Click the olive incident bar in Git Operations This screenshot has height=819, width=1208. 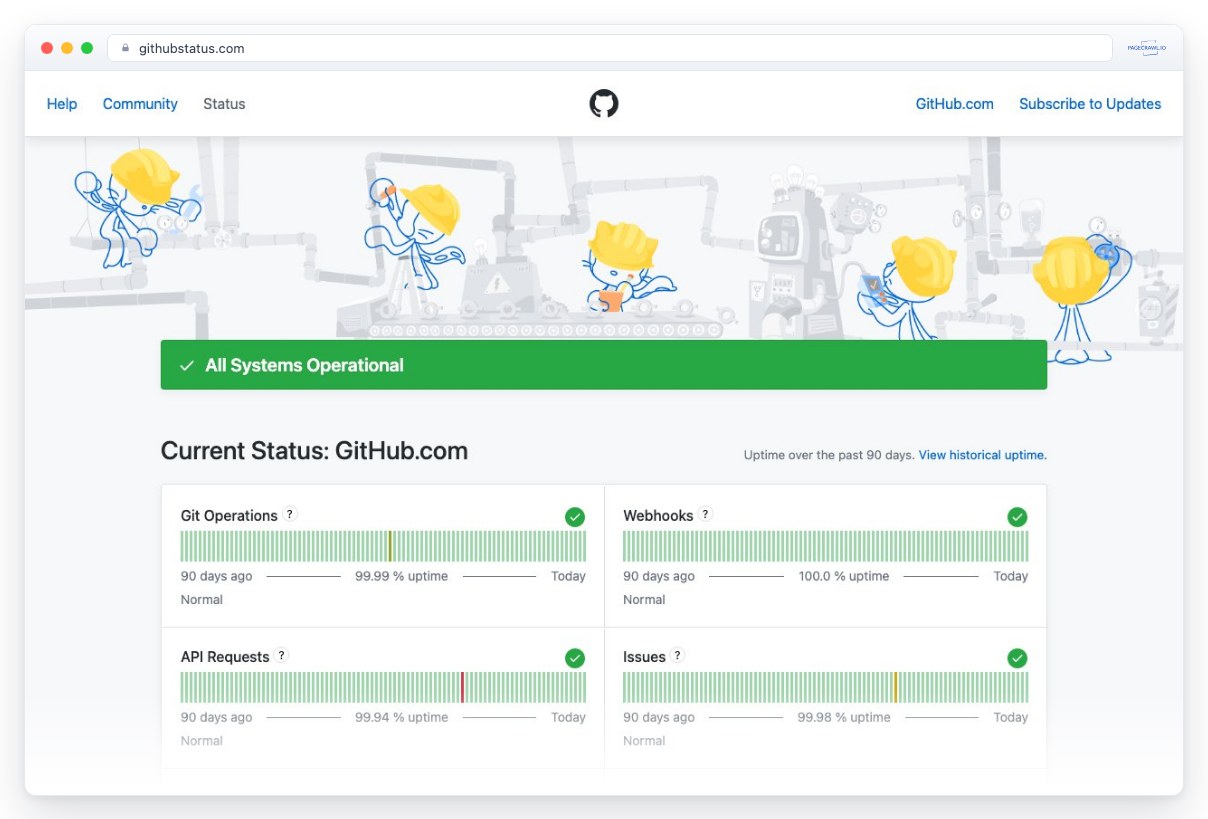tap(390, 546)
